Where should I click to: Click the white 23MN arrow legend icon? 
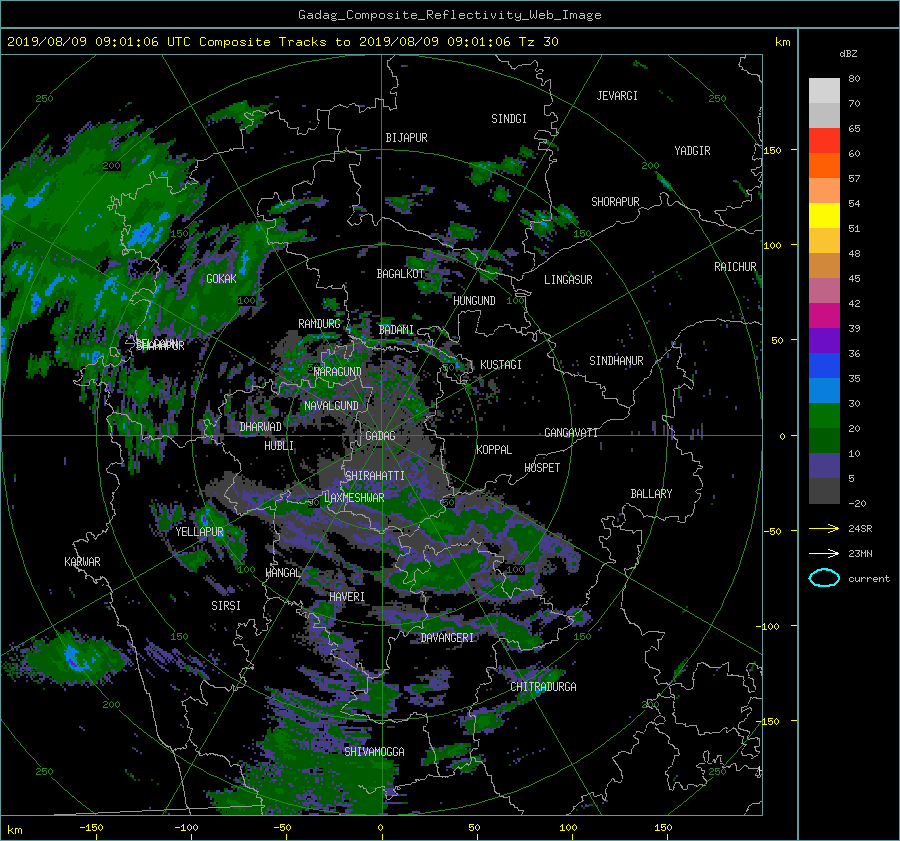(824, 553)
